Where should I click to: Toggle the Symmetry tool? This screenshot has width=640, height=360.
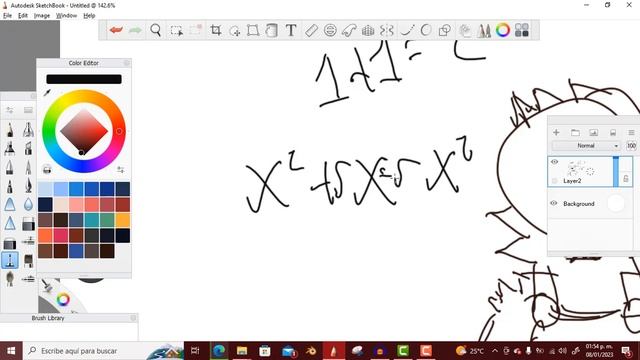point(387,30)
